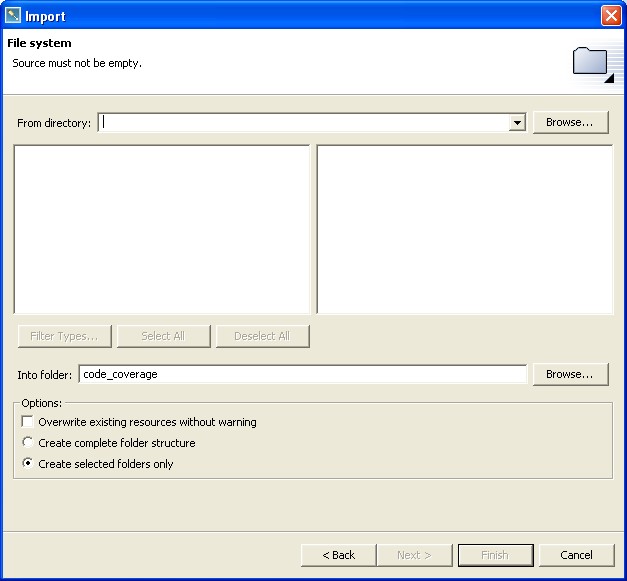Click the Into folder field containing code_coverage
The height and width of the screenshot is (581, 627).
(x=302, y=374)
